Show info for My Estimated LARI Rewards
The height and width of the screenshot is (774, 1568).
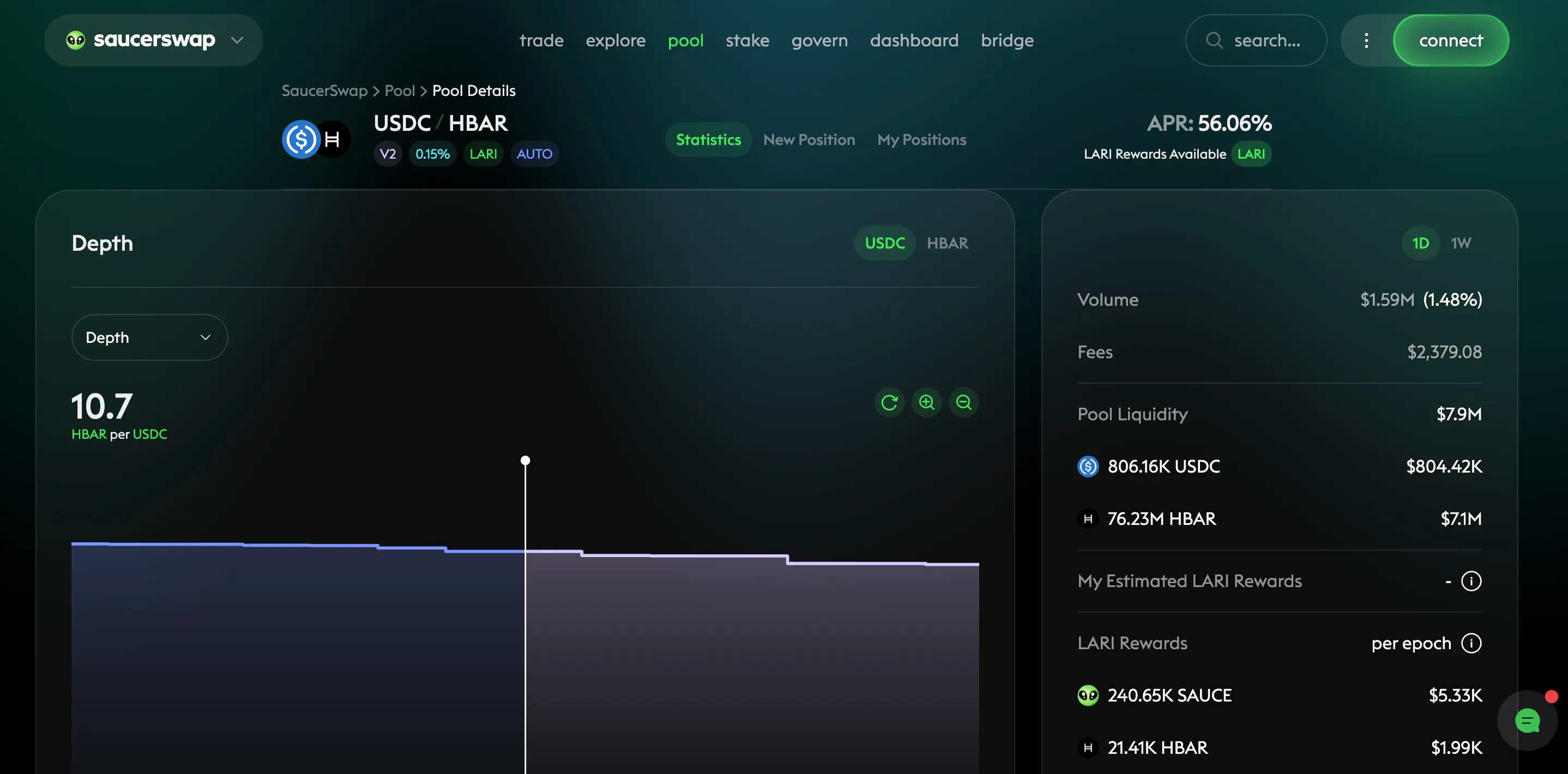click(1470, 581)
